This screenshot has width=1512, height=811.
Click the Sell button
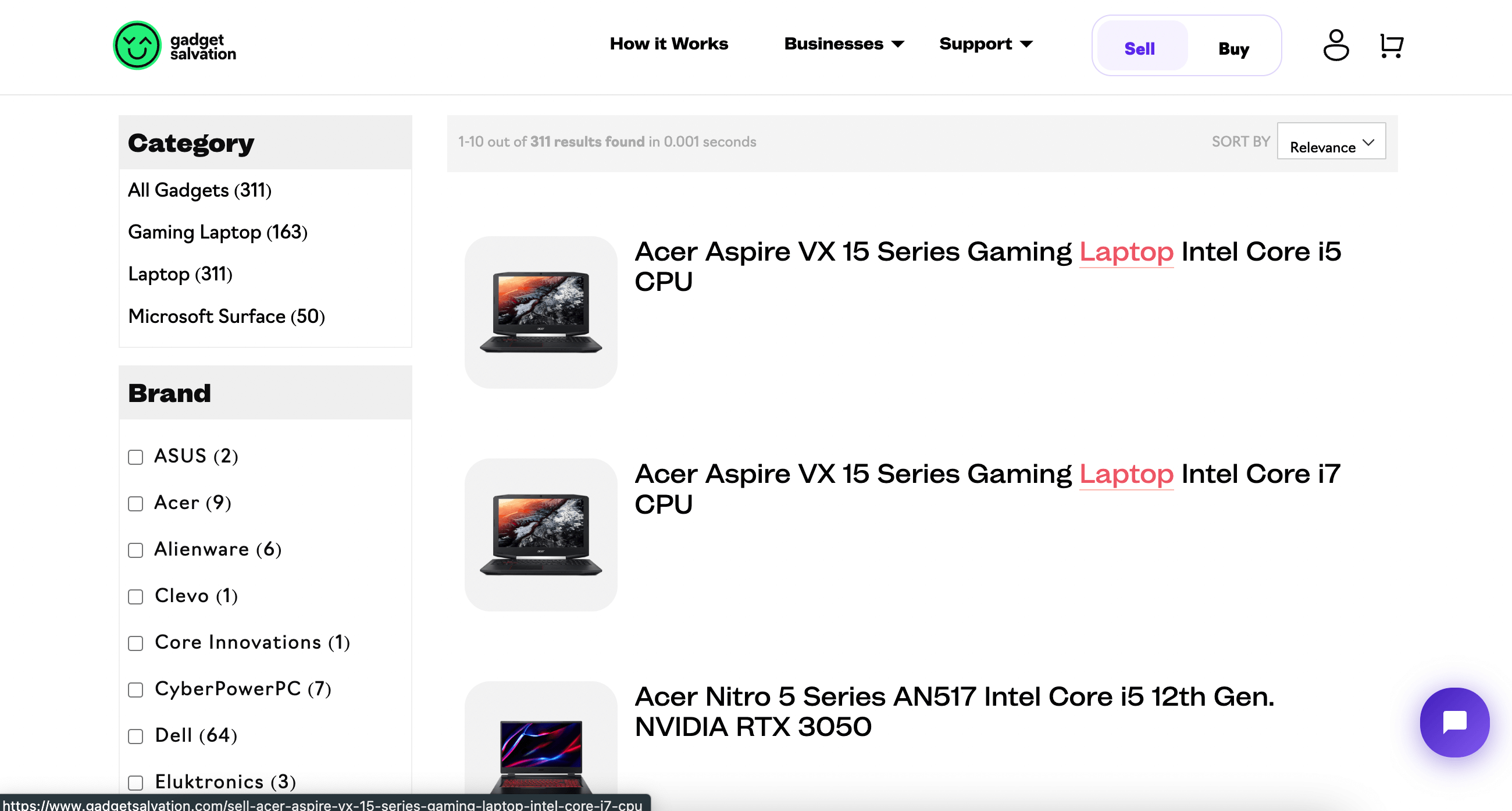pos(1139,48)
